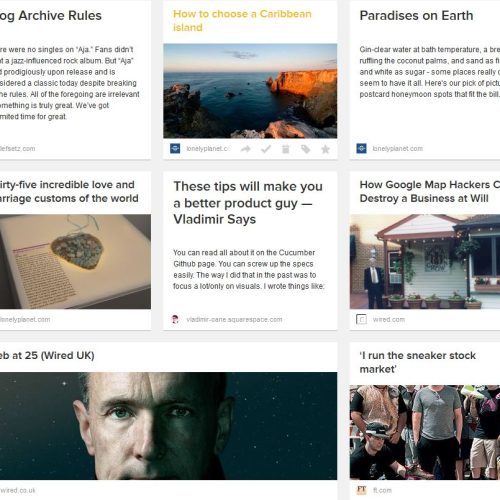The width and height of the screenshot is (500, 500).
Task: Click the heart-shaped stone thumbnail
Action: [x=75, y=261]
